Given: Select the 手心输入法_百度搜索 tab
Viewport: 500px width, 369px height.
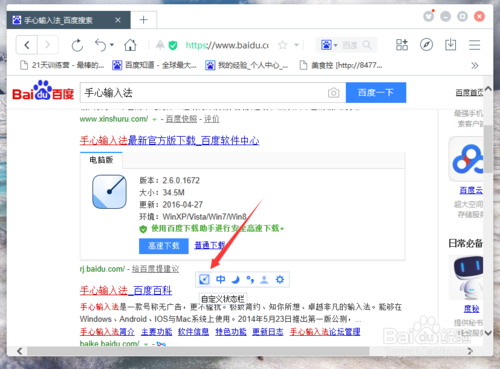Looking at the screenshot, I should (68, 20).
